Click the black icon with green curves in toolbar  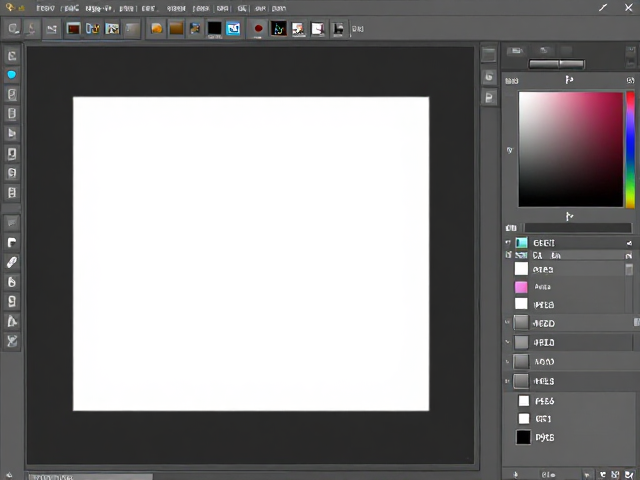[x=279, y=29]
